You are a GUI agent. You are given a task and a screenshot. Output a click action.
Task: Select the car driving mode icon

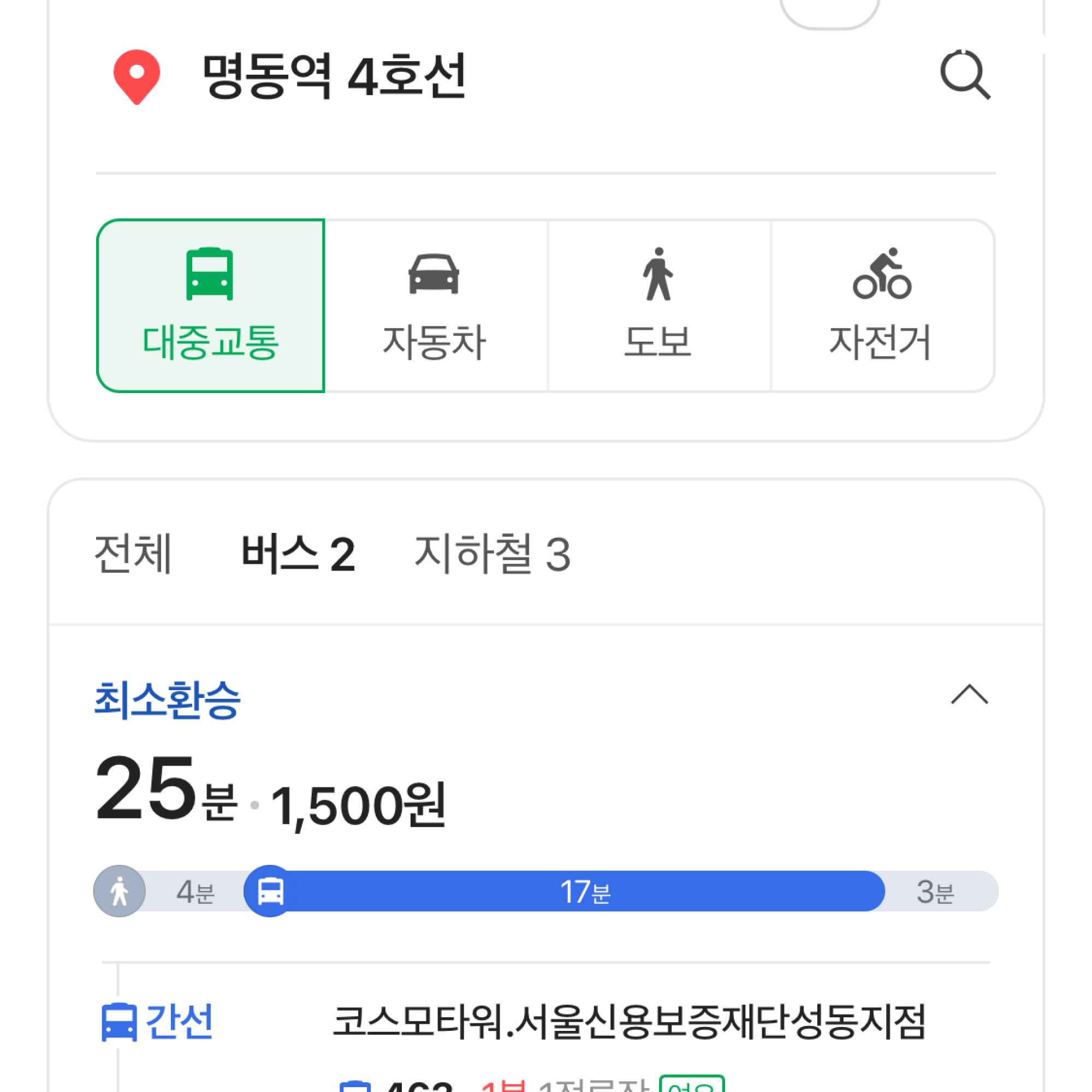[x=434, y=274]
